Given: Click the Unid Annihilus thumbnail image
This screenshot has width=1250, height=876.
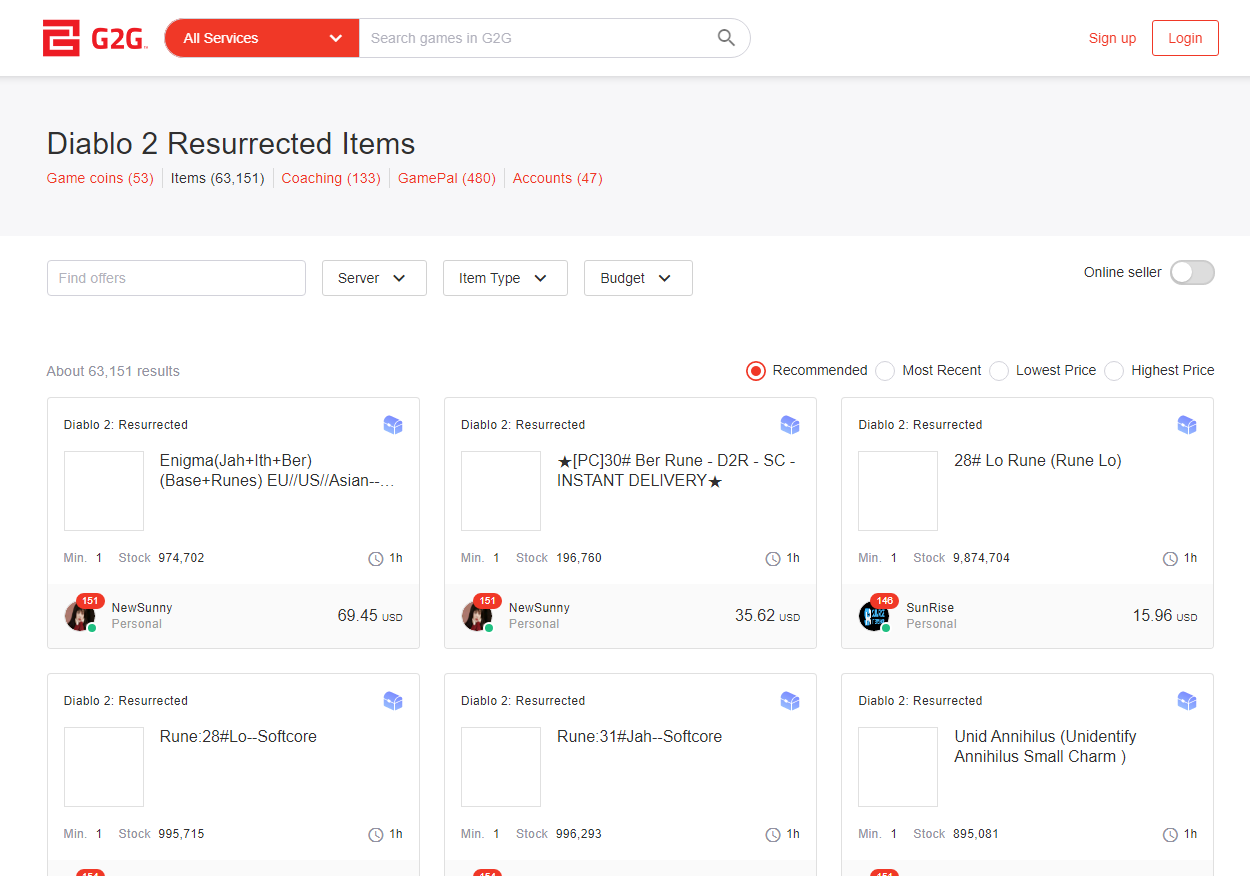Looking at the screenshot, I should coord(898,767).
